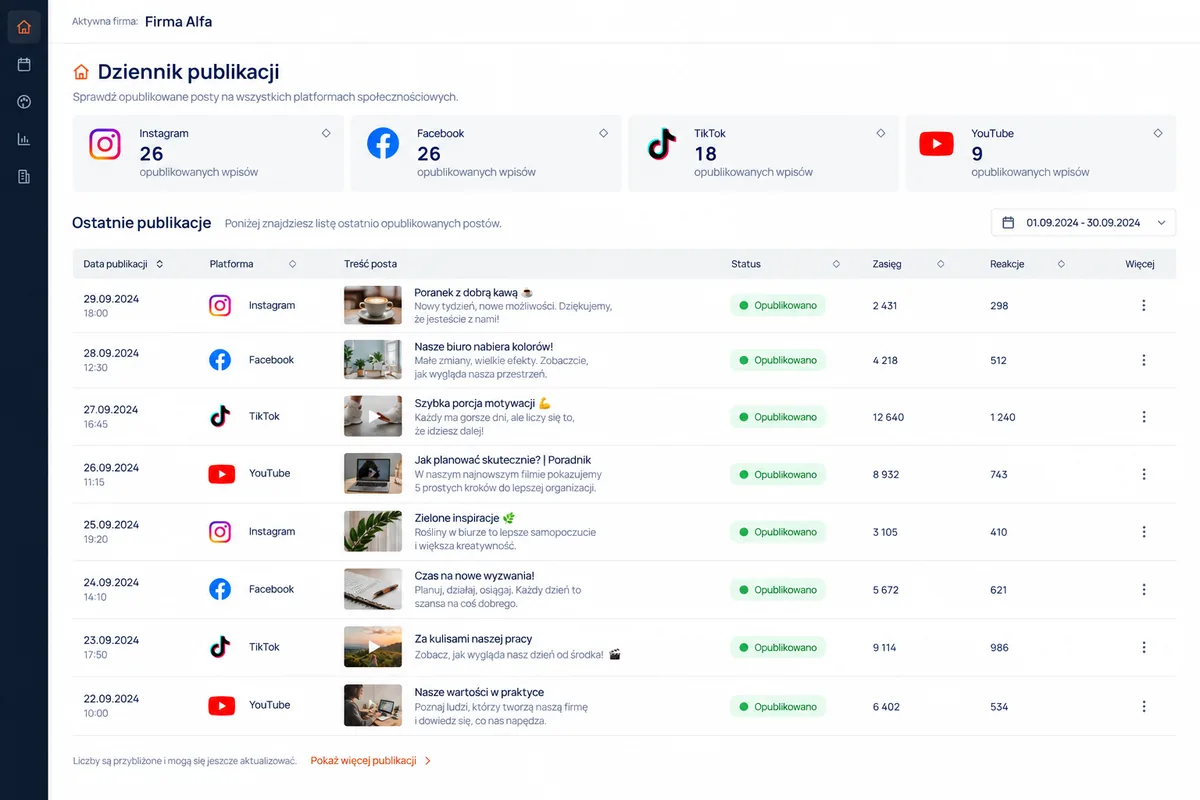The image size is (1200, 800).
Task: Click the Opublikowano badge for "Zielone inspiracje"
Action: 778,532
